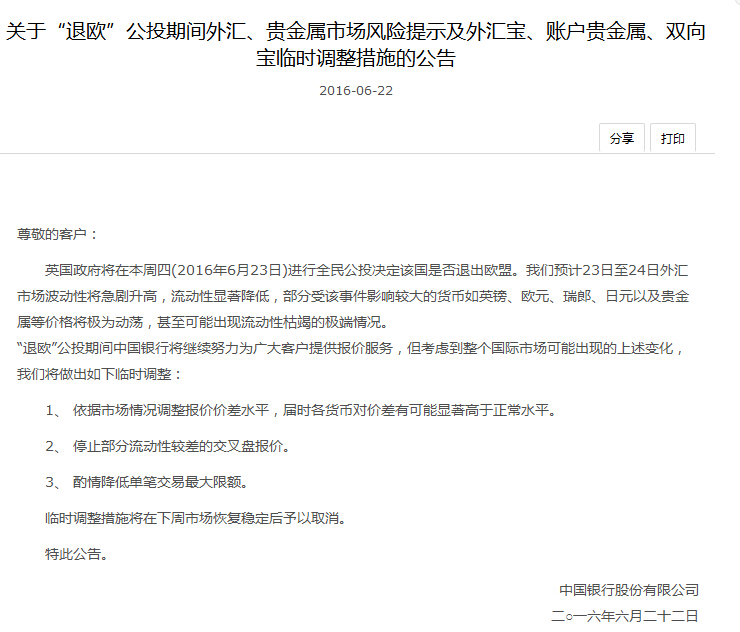This screenshot has width=740, height=632.
Task: Click the line mentioning 中国银行将继续努力
Action: (351, 348)
